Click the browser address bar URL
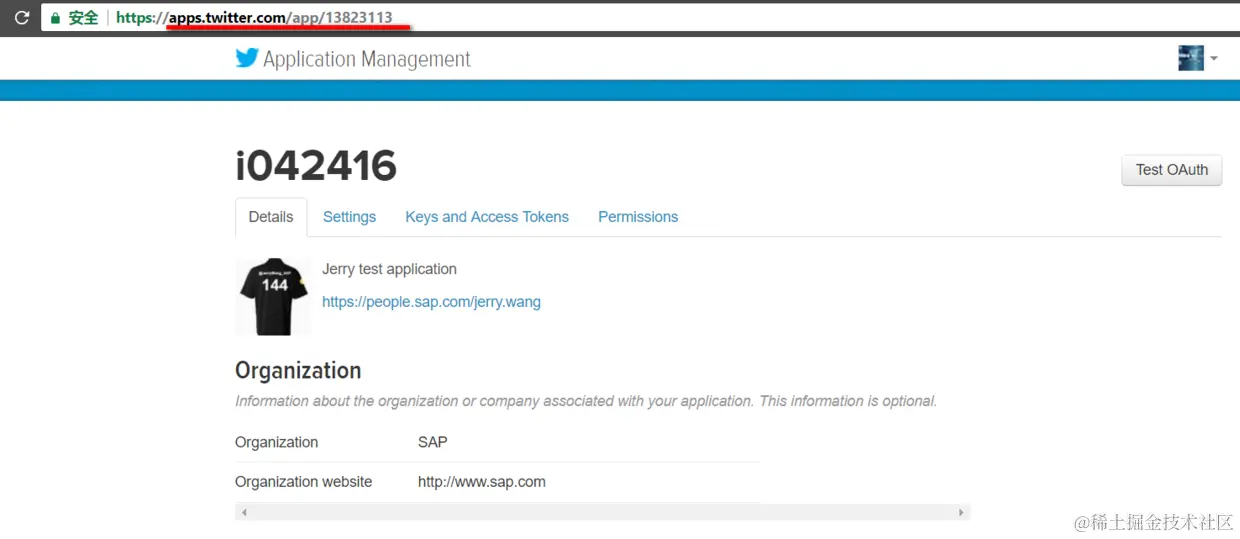This screenshot has height=539, width=1240. click(254, 18)
